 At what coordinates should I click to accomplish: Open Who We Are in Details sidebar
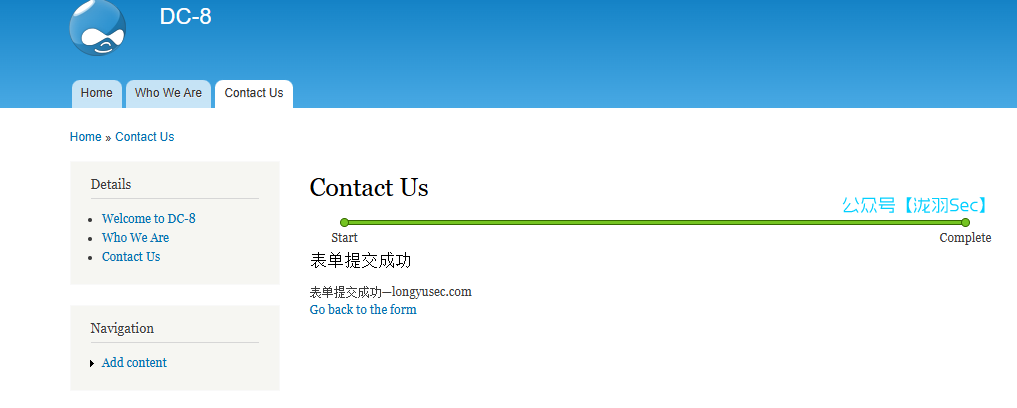click(x=135, y=237)
